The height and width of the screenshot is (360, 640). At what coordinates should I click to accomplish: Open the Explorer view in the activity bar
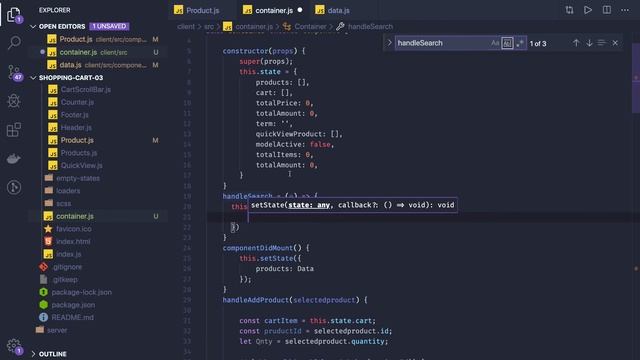[x=14, y=15]
